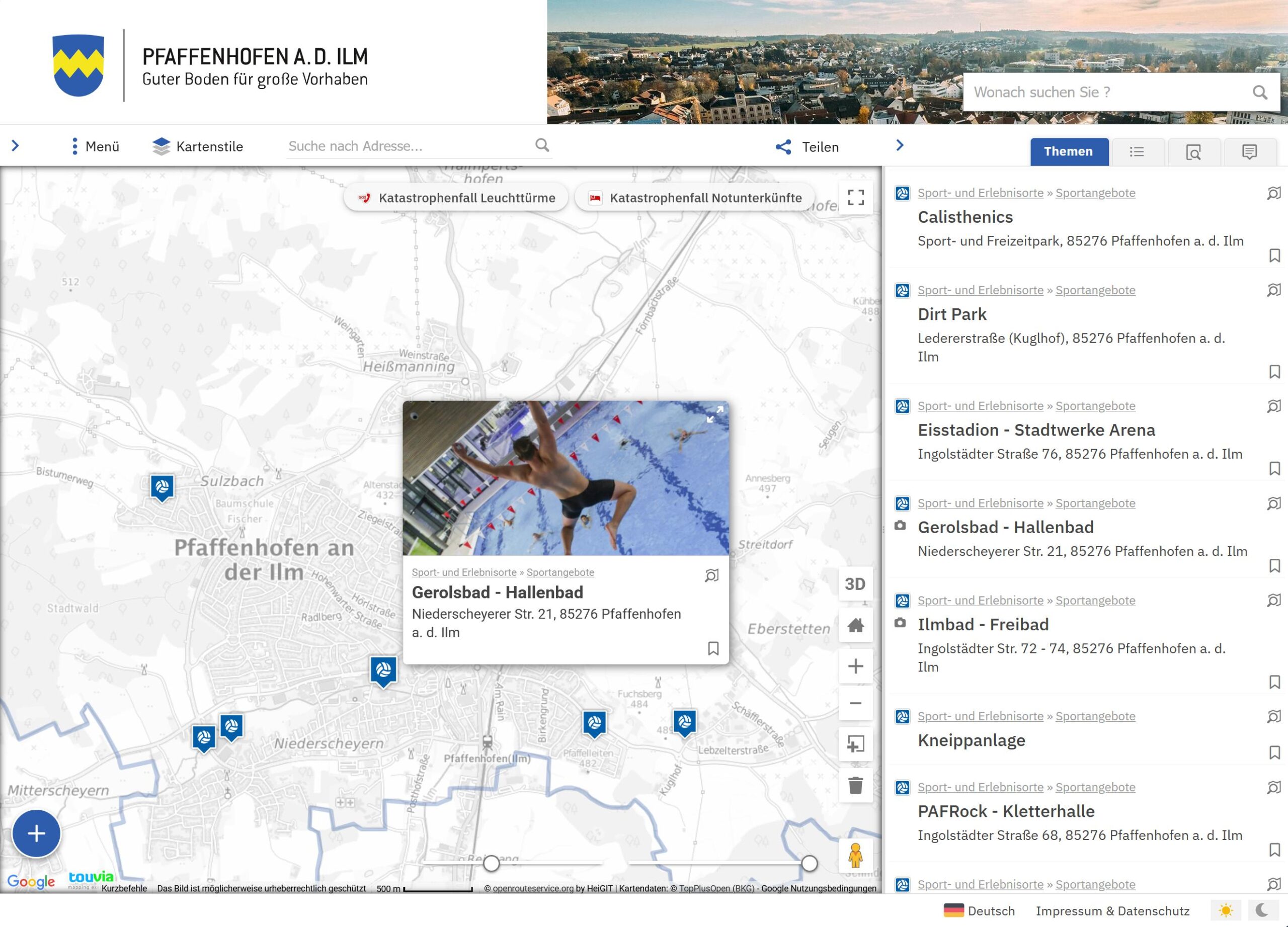Screen dimensions: 1288x927
Task: Click round blue plus button on map
Action: tap(36, 833)
